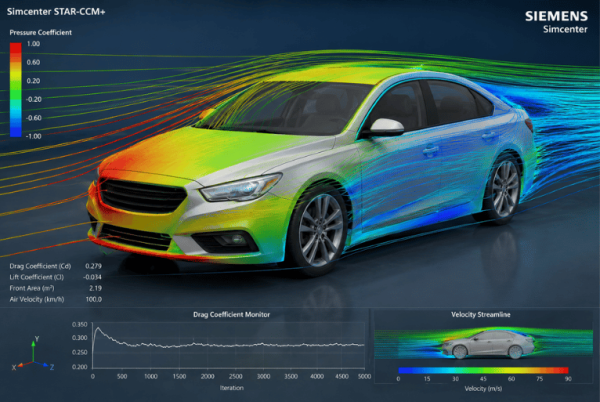Click the car's front grille
The height and width of the screenshot is (402, 600).
click(x=143, y=196)
